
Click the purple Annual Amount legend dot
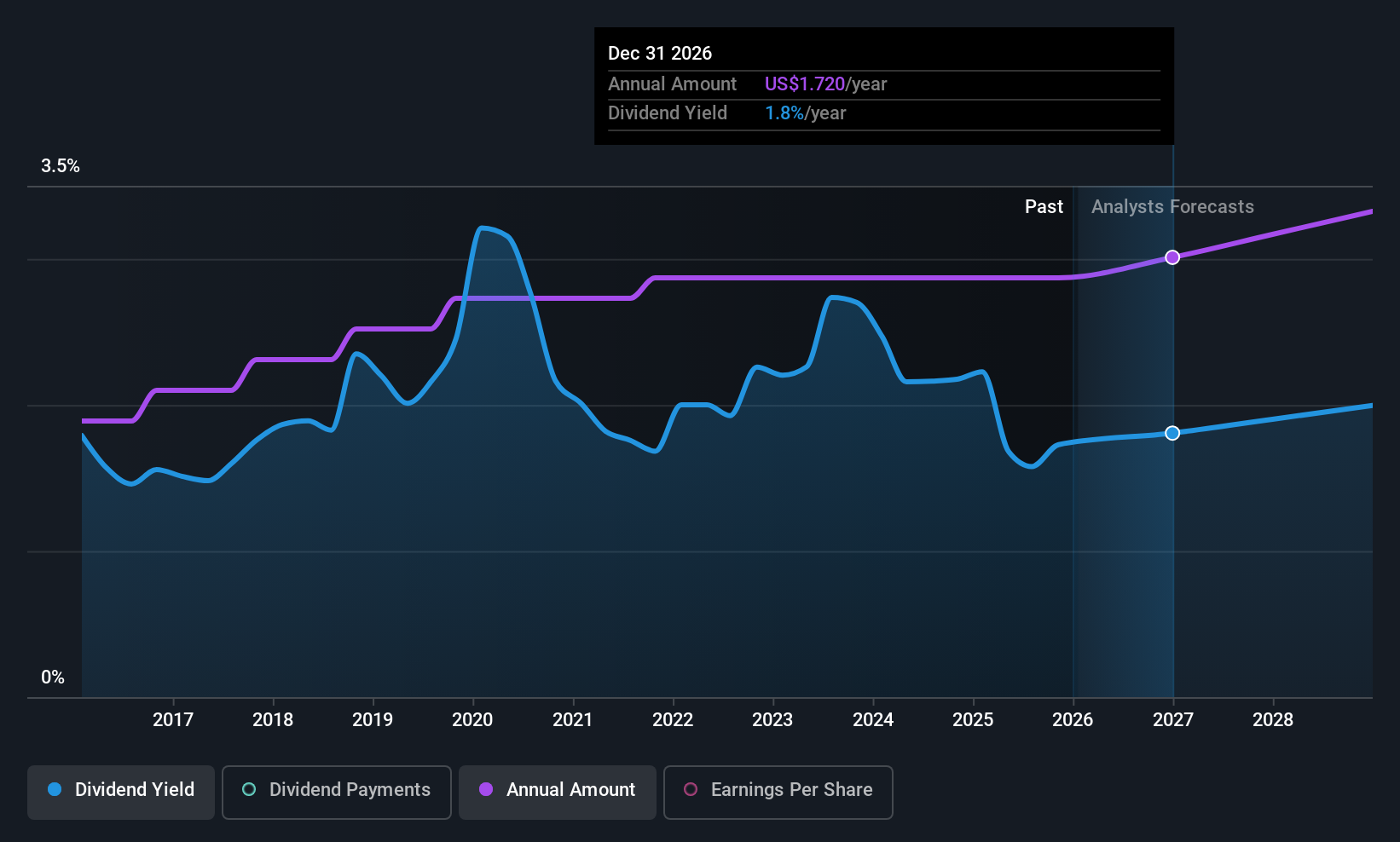pos(486,789)
